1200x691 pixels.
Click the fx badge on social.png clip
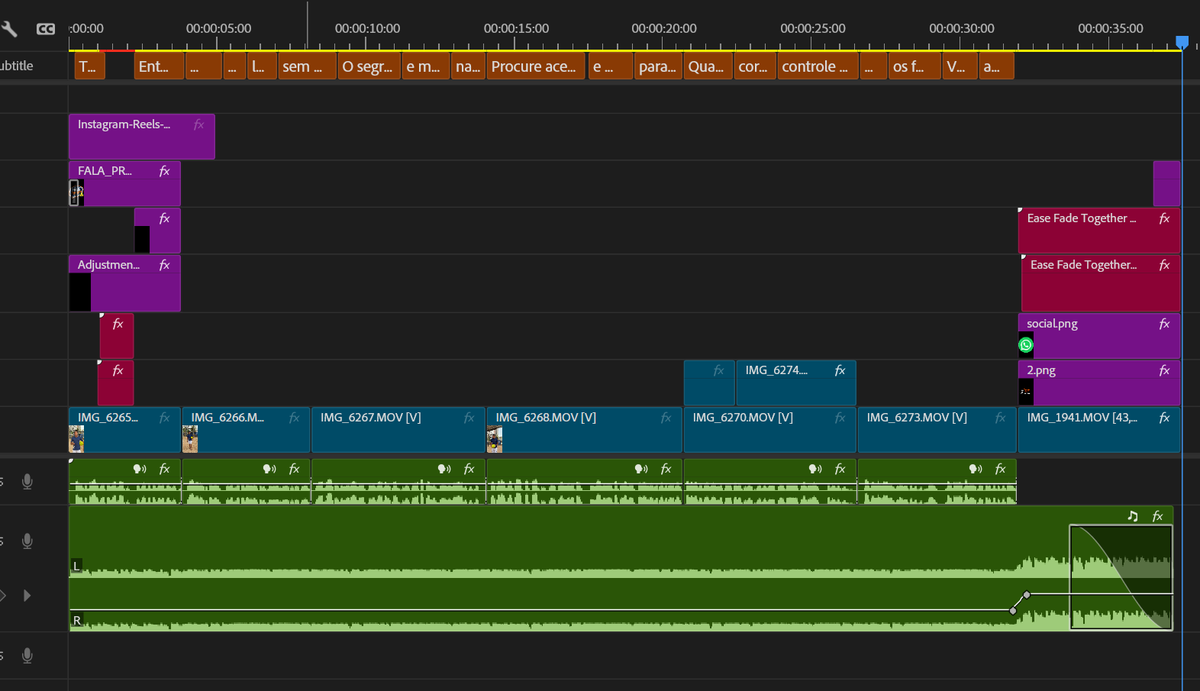pos(1164,324)
